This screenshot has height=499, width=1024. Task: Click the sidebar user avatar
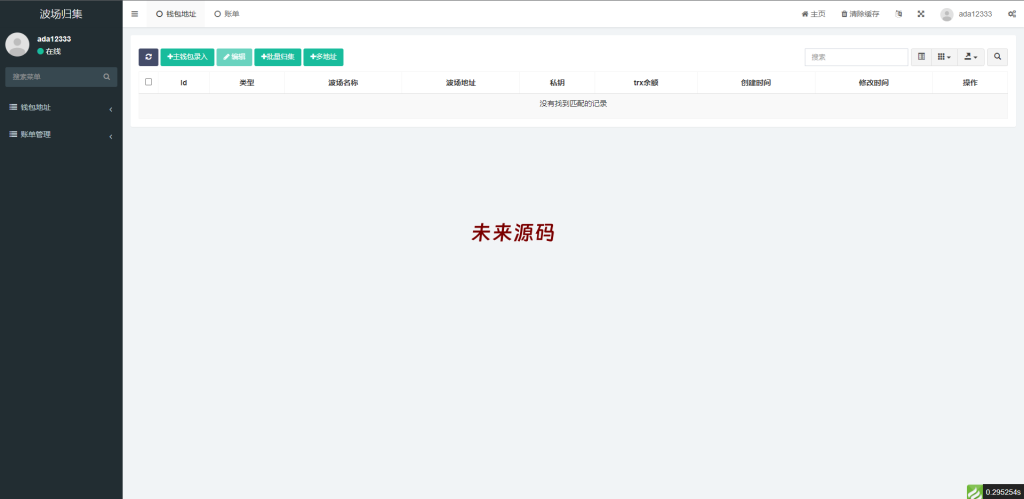17,44
